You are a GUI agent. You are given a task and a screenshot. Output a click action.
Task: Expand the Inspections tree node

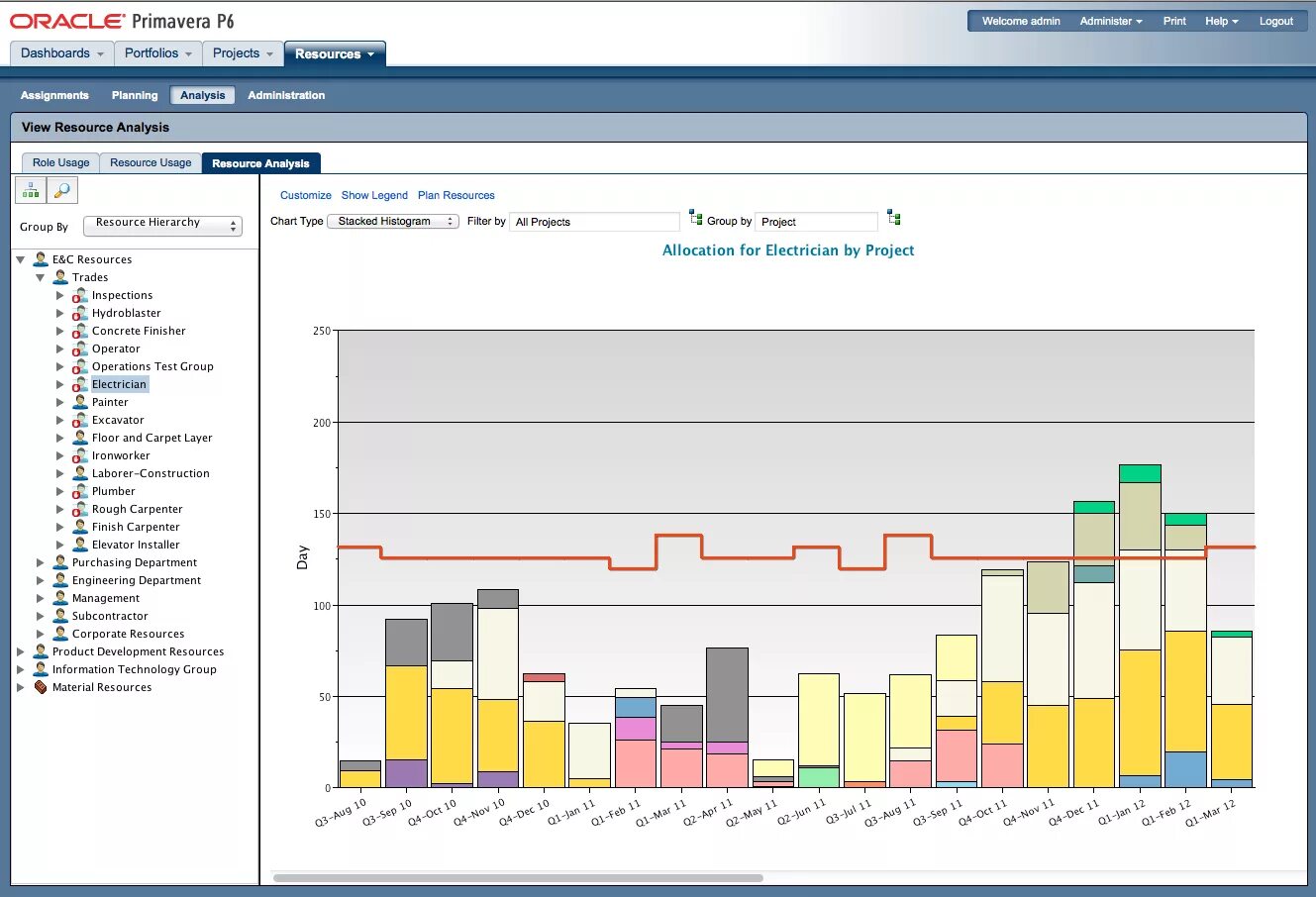pyautogui.click(x=59, y=295)
